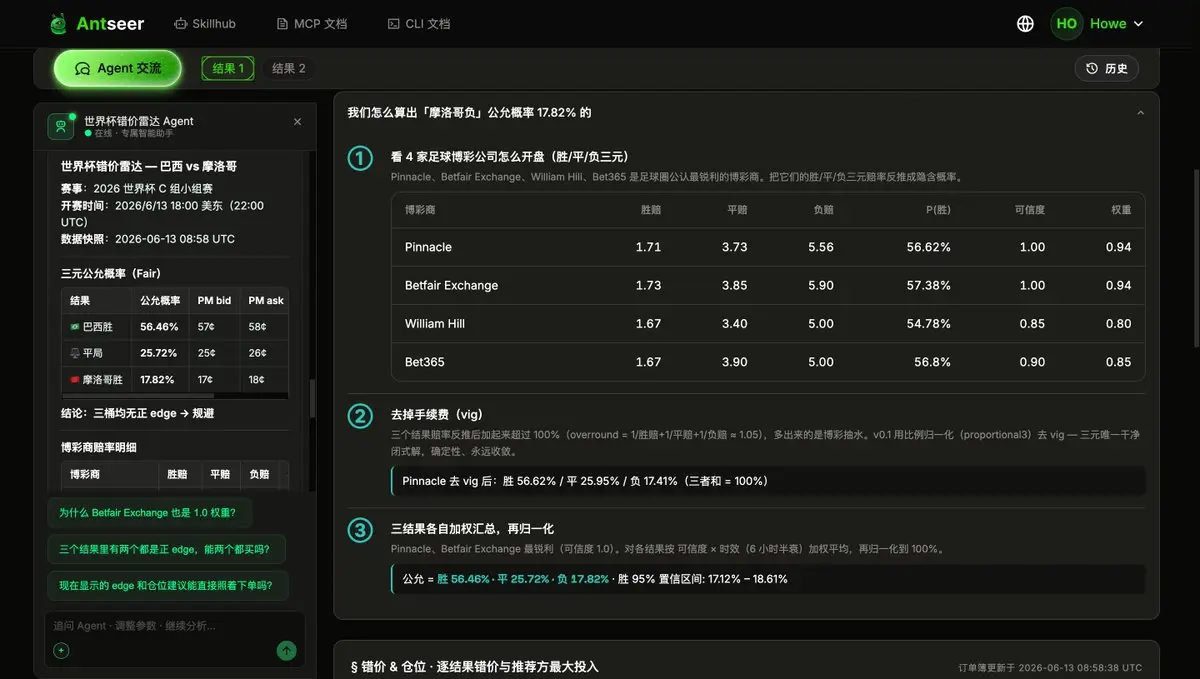Click the 权重 column header
The width and height of the screenshot is (1200, 679).
point(1121,211)
